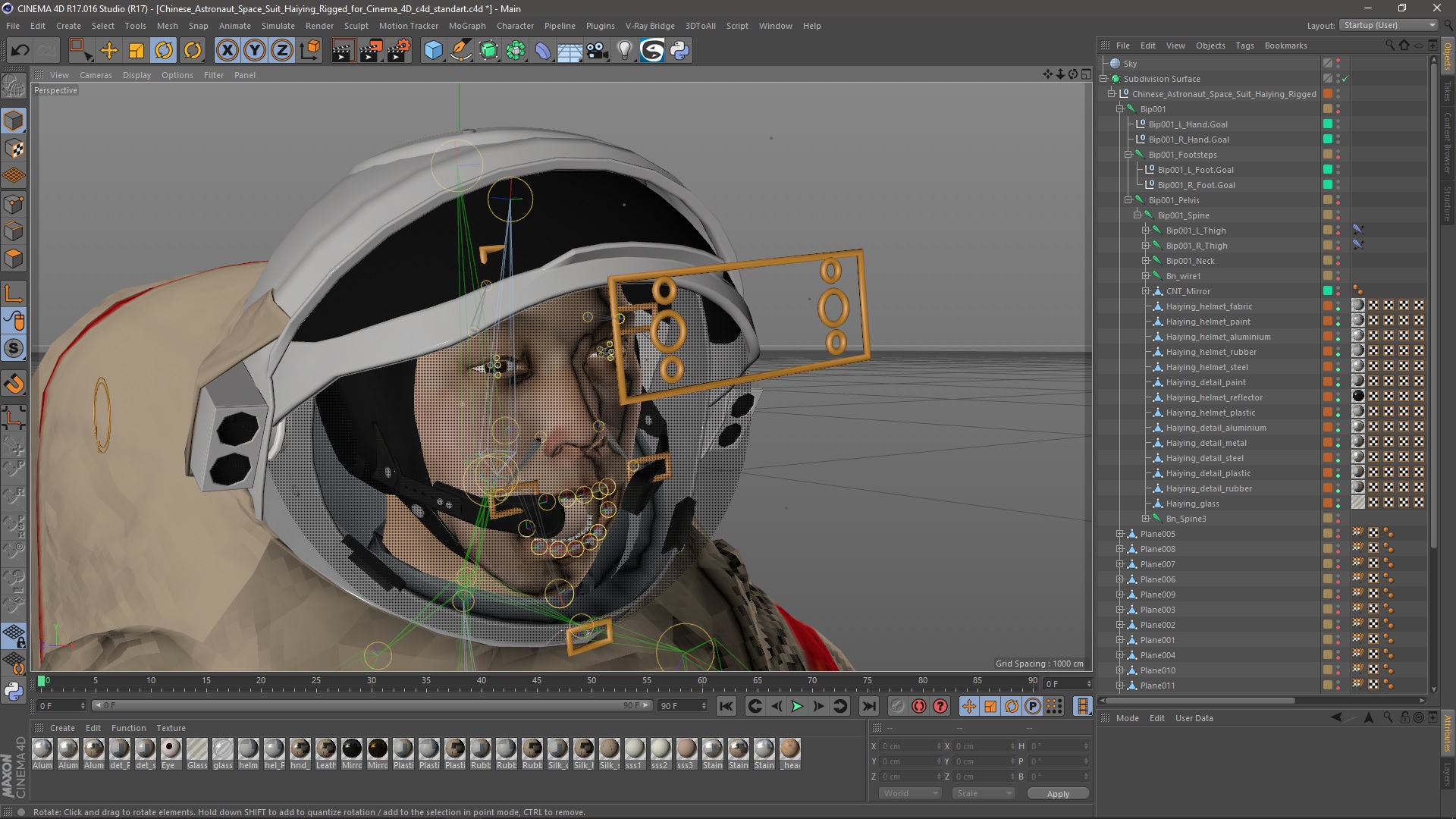The width and height of the screenshot is (1456, 819).
Task: Select the Scale tool
Action: (136, 51)
